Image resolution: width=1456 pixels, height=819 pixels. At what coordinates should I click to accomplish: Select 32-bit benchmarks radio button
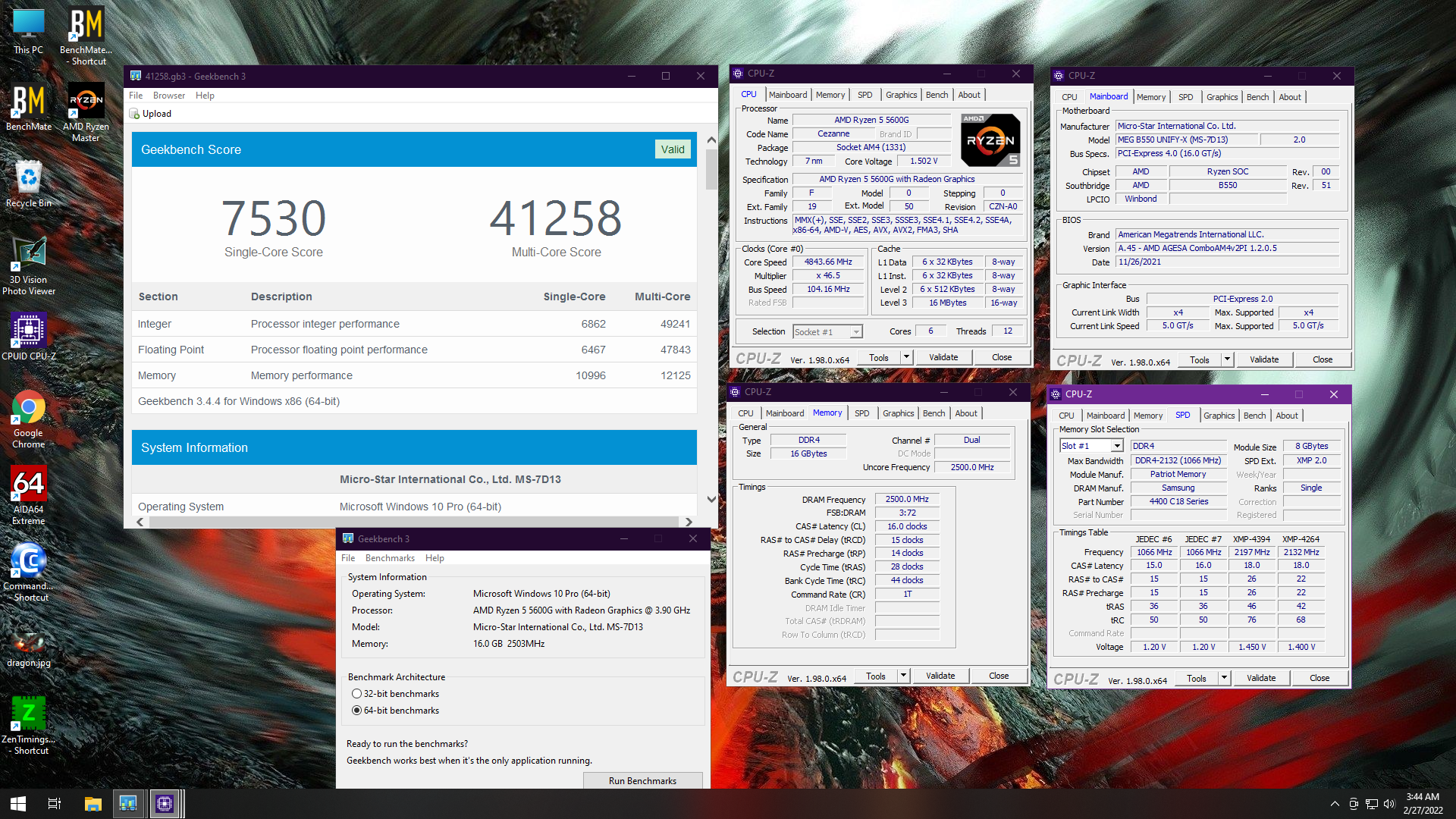(x=356, y=694)
